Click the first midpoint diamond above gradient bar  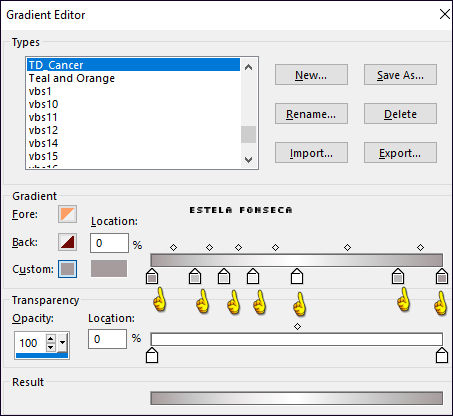pos(173,248)
